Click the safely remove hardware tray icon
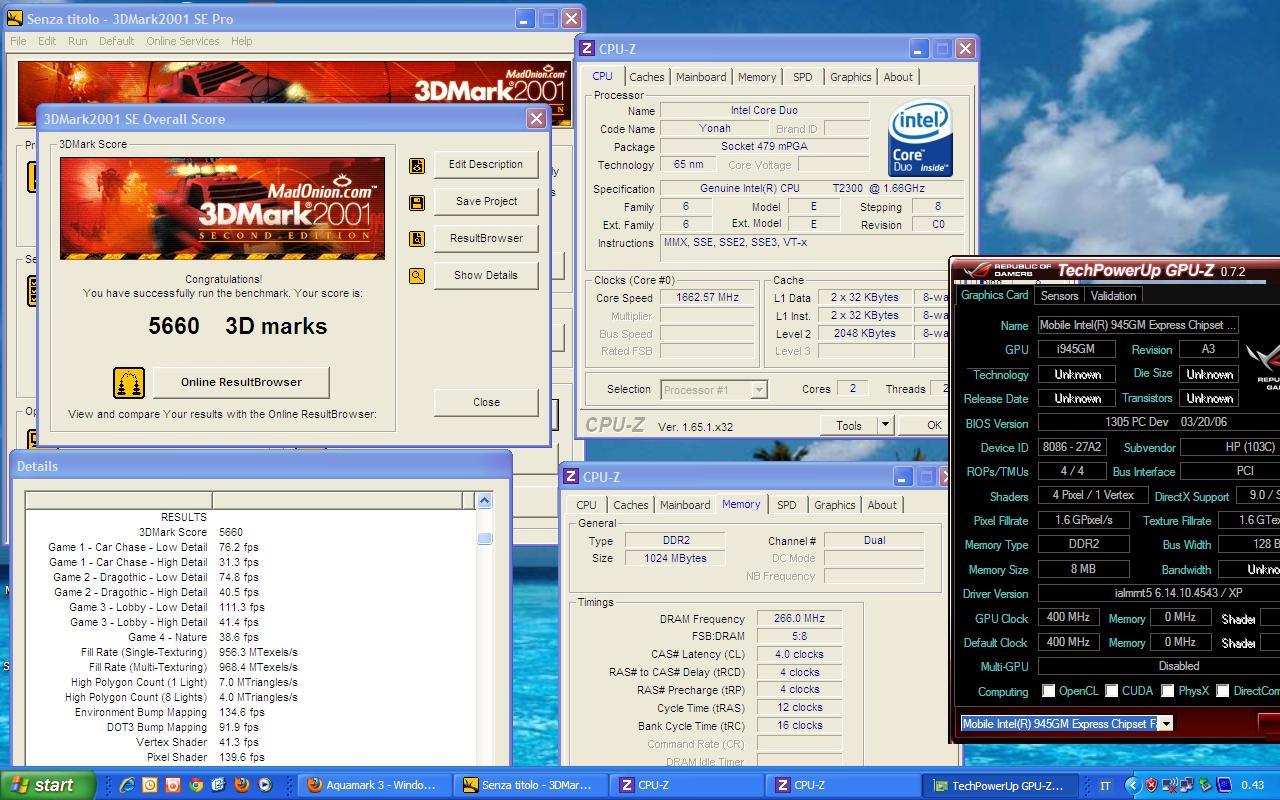The width and height of the screenshot is (1280, 800). pos(1205,785)
